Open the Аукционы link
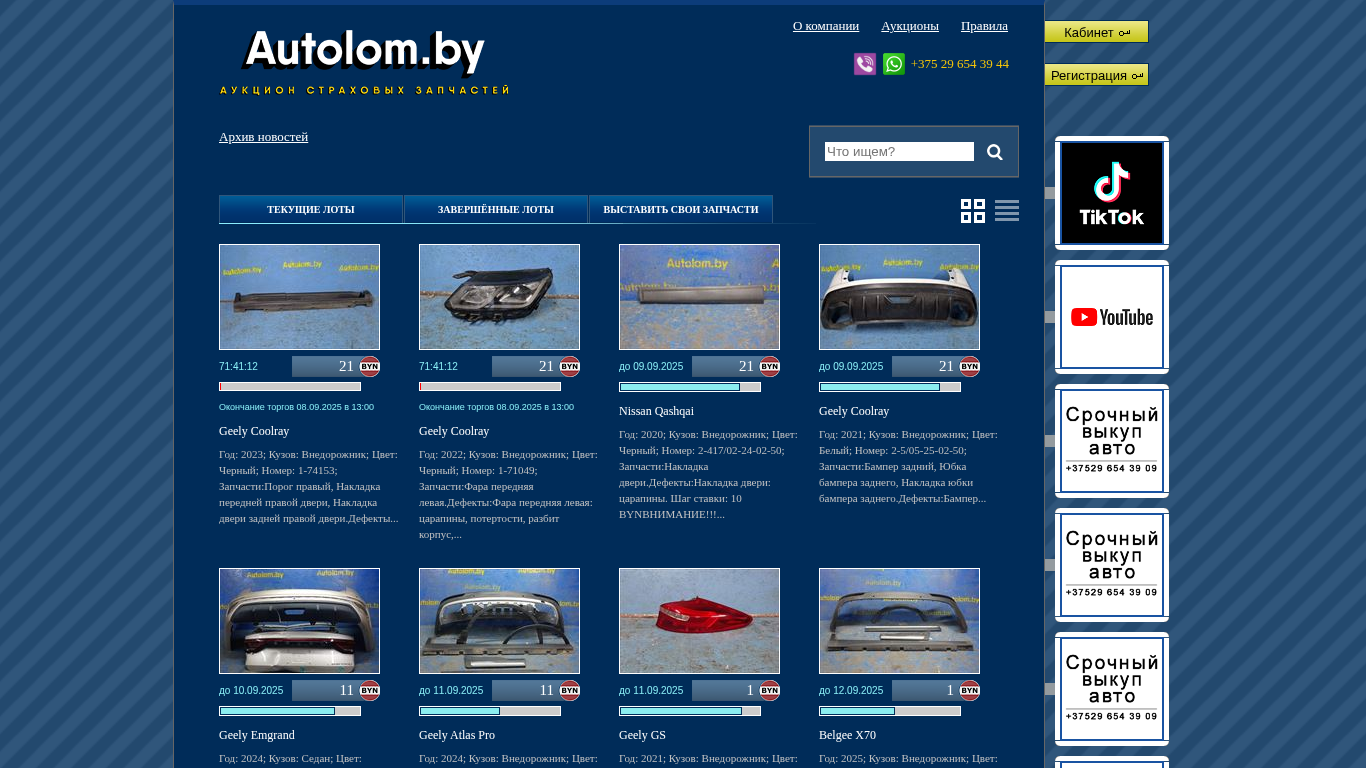1366x768 pixels. pos(910,26)
